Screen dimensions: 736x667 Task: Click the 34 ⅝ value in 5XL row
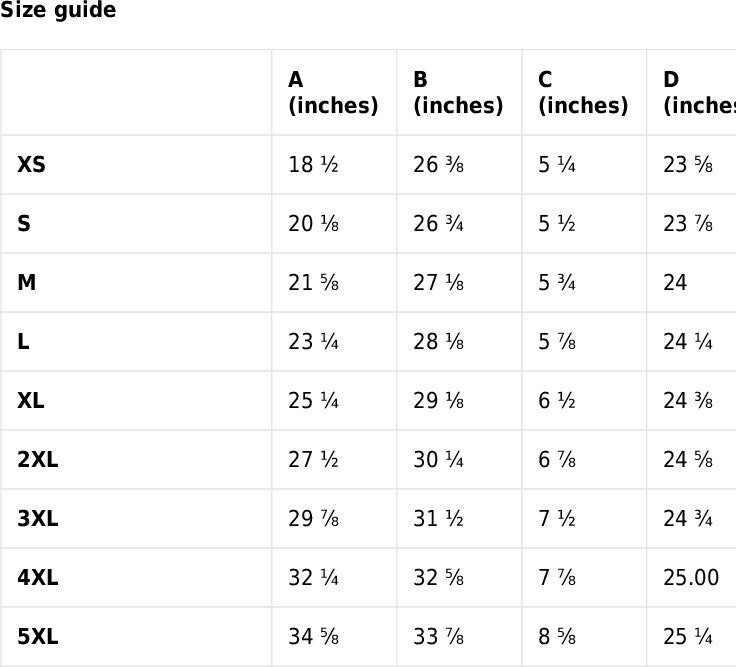(313, 636)
